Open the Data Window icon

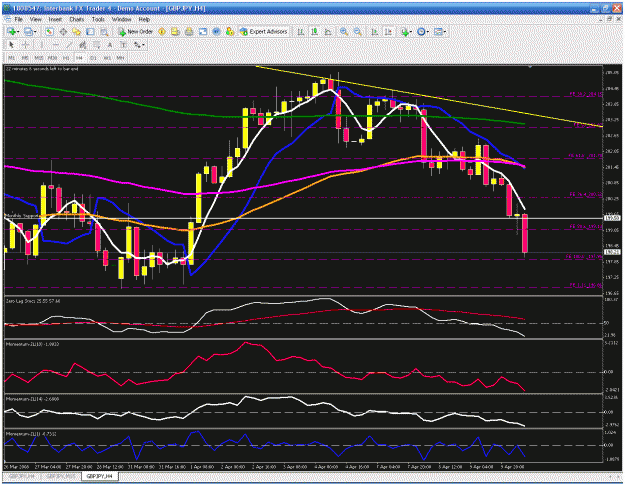click(63, 31)
